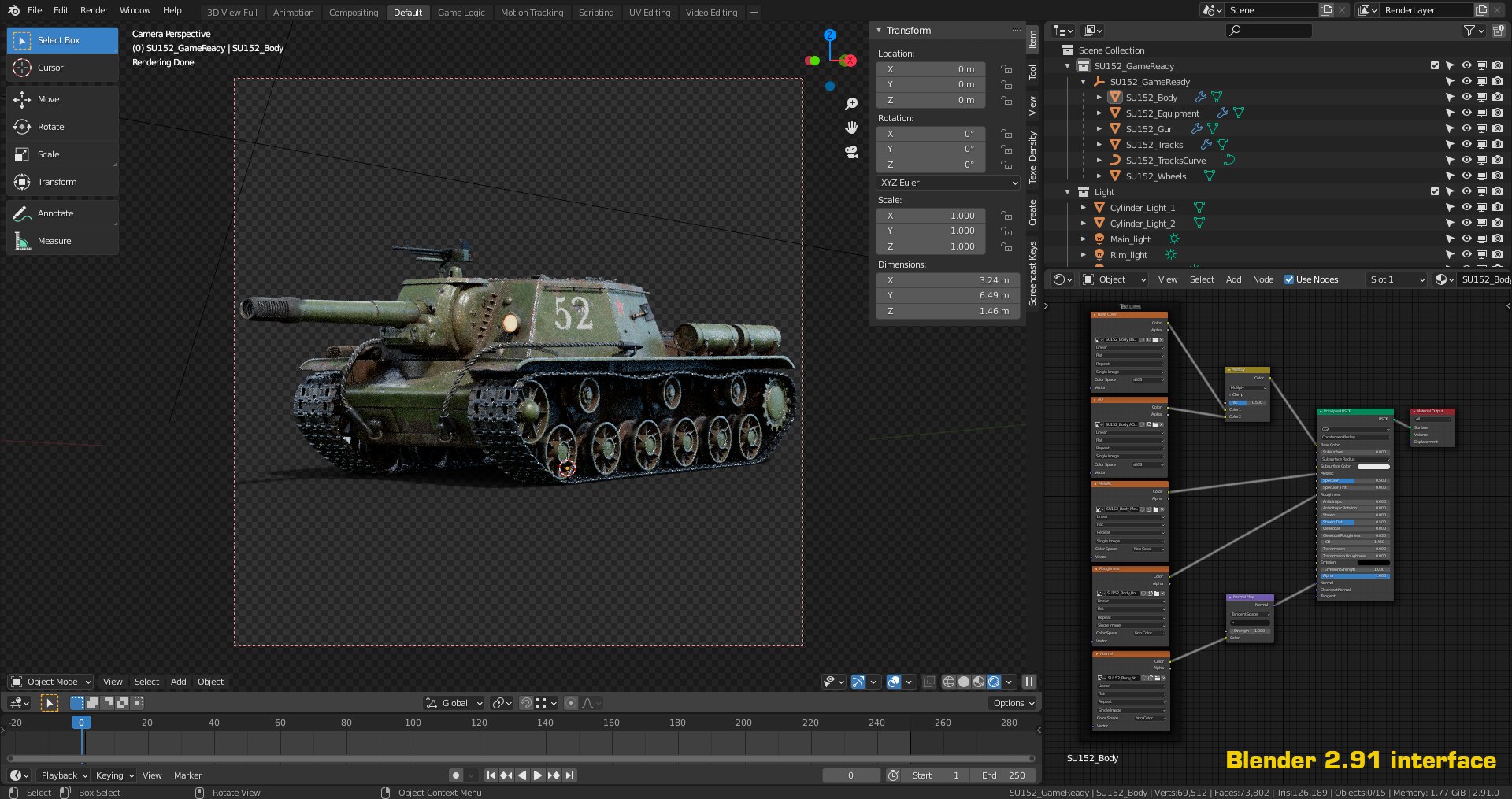Switch to wireframe viewport shading
The height and width of the screenshot is (799, 1512).
click(949, 682)
